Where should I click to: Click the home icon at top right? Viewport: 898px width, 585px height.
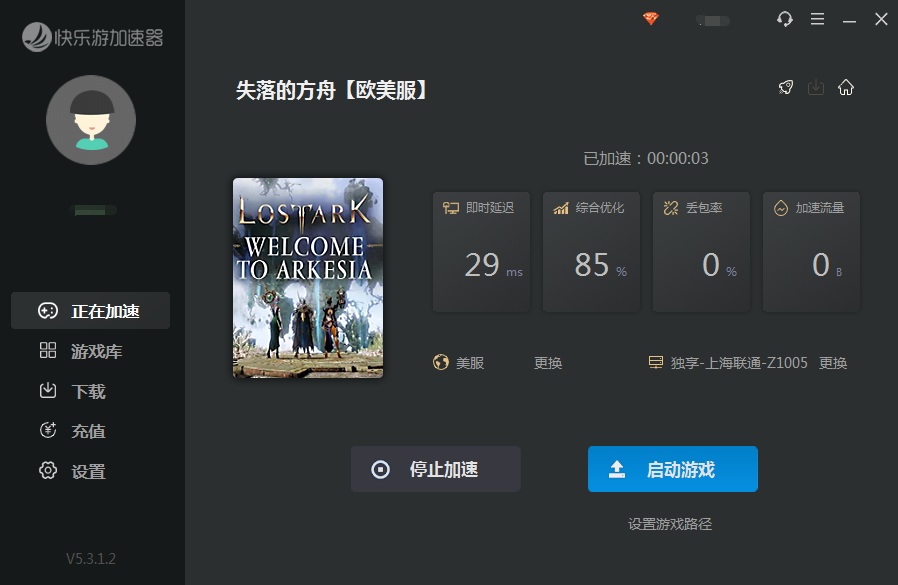coord(846,87)
